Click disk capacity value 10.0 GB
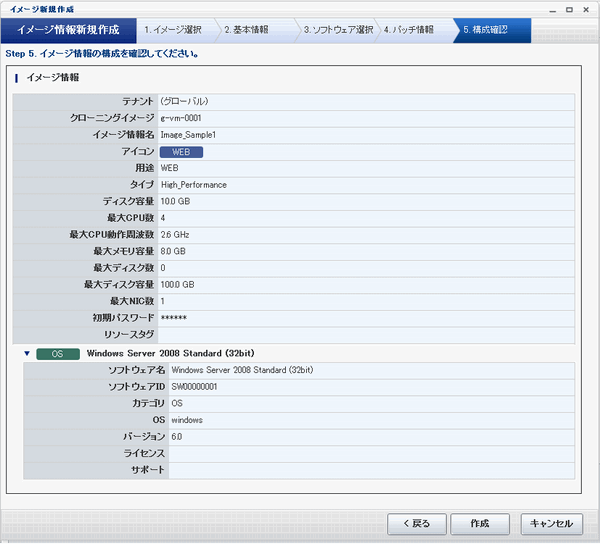600x544 pixels. [175, 202]
